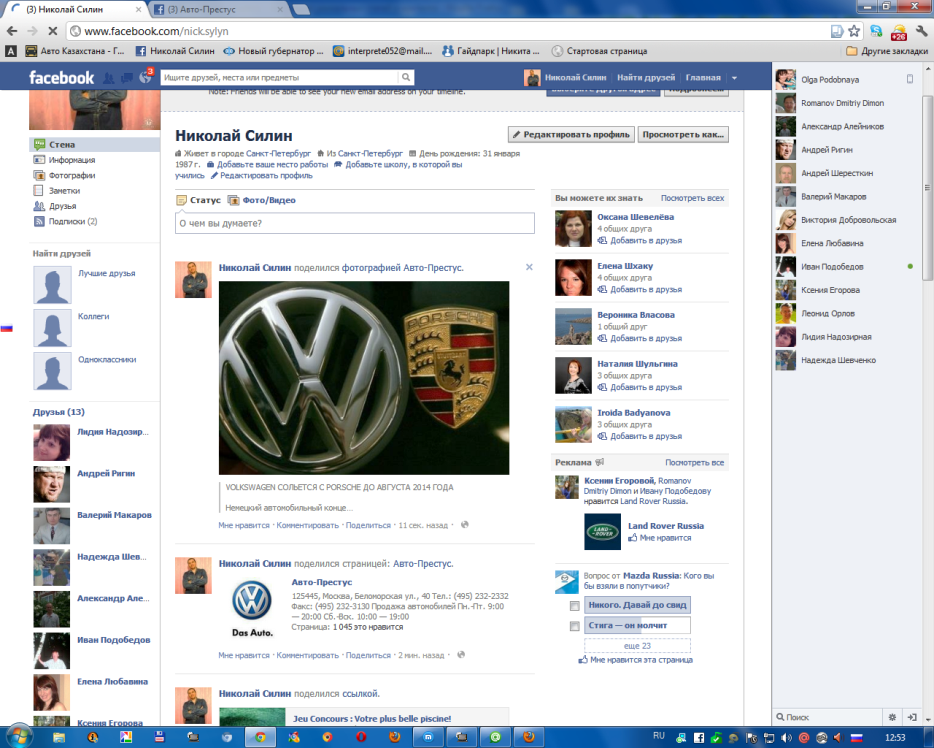
Task: Open Лучшие друзья friend list
Action: 107,273
